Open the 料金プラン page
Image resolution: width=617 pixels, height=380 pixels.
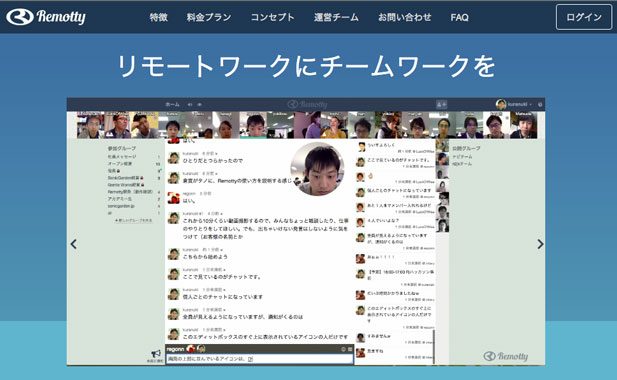(x=209, y=17)
